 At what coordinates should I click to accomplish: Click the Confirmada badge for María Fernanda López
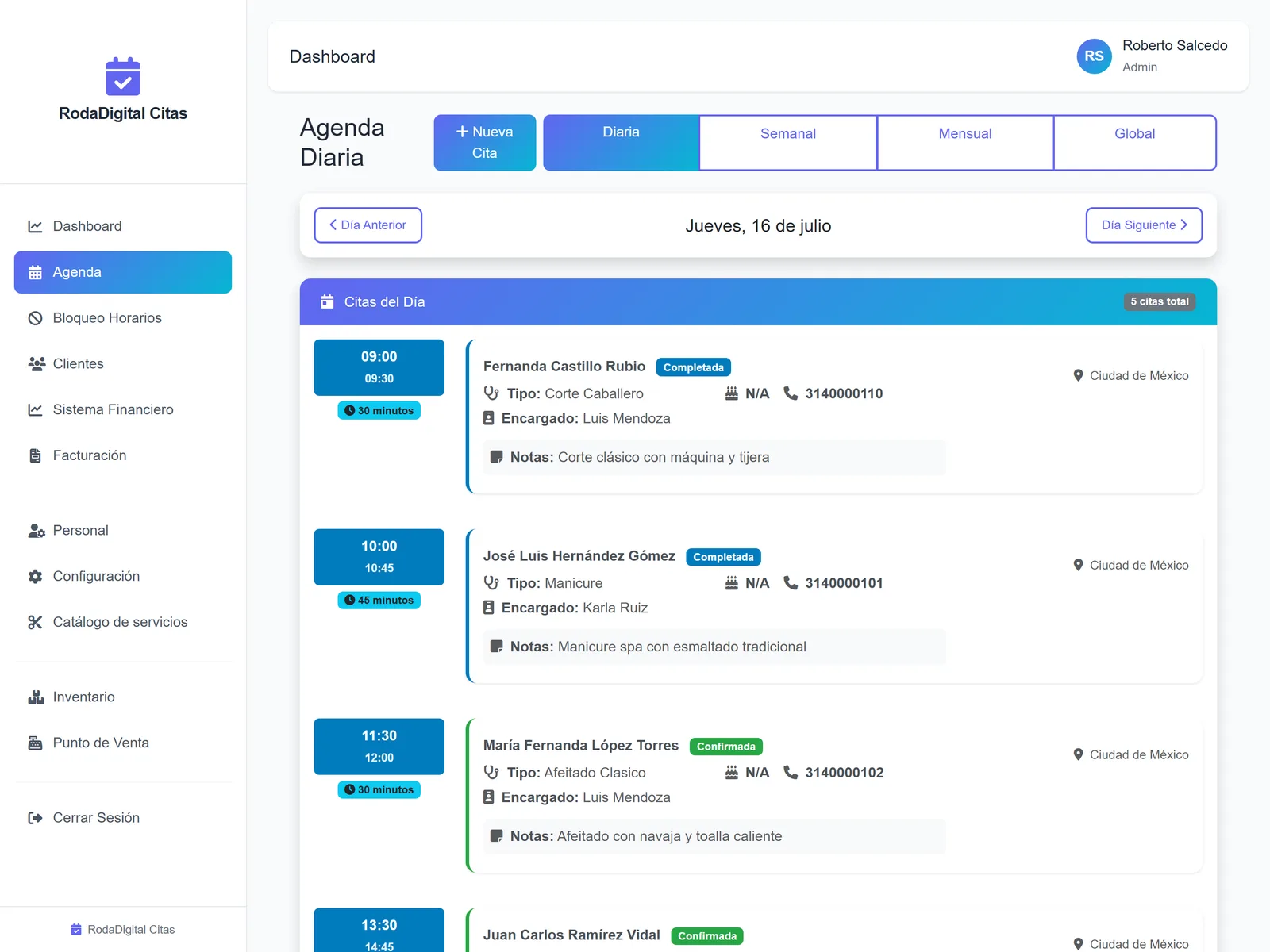[726, 747]
